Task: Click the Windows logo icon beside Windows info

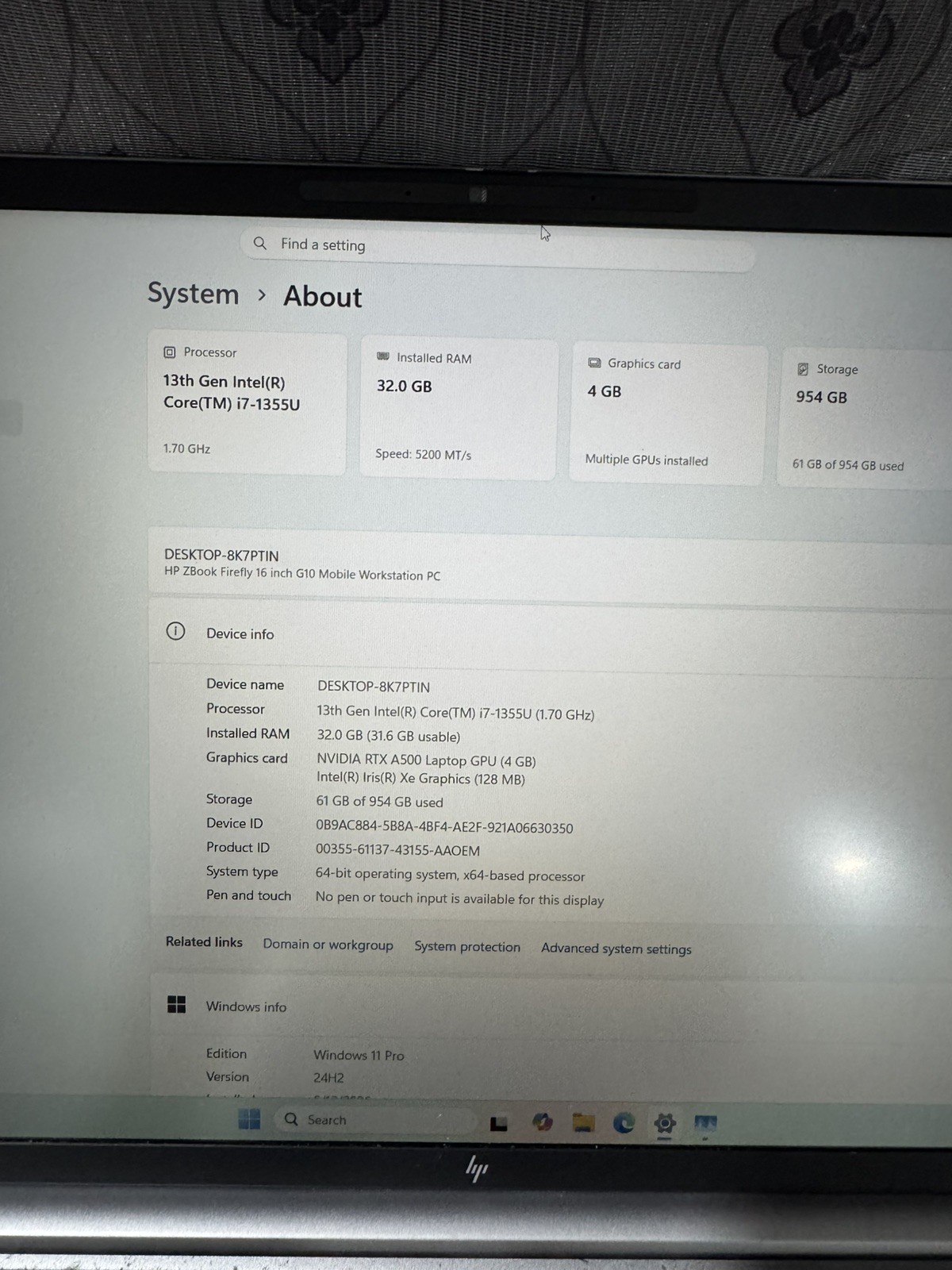Action: point(176,1004)
